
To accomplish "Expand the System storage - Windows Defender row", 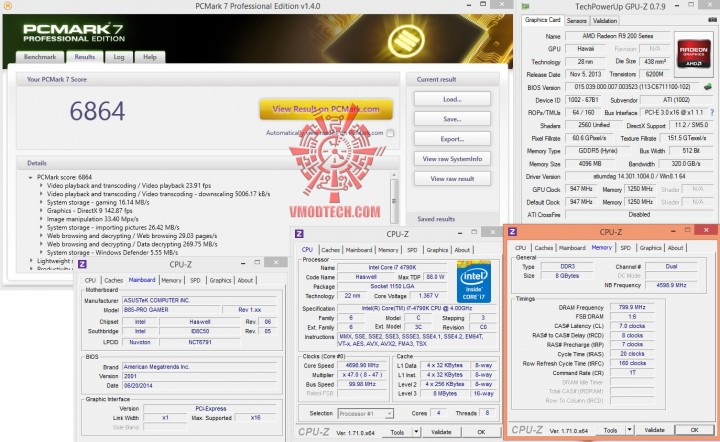I will (41, 252).
